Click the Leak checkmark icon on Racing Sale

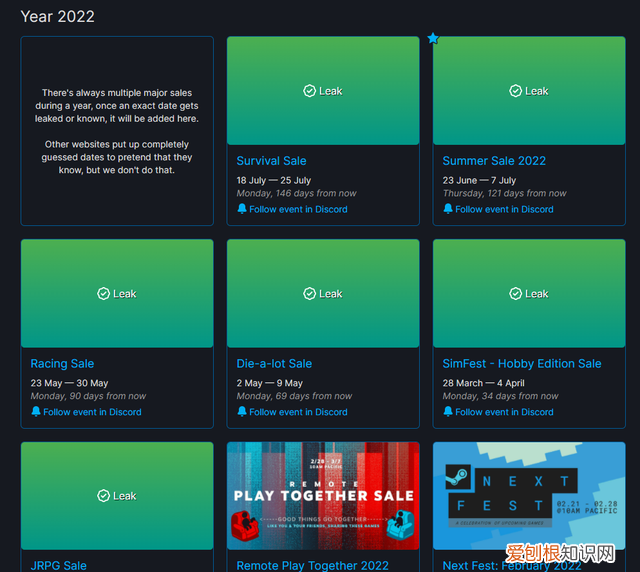point(104,294)
